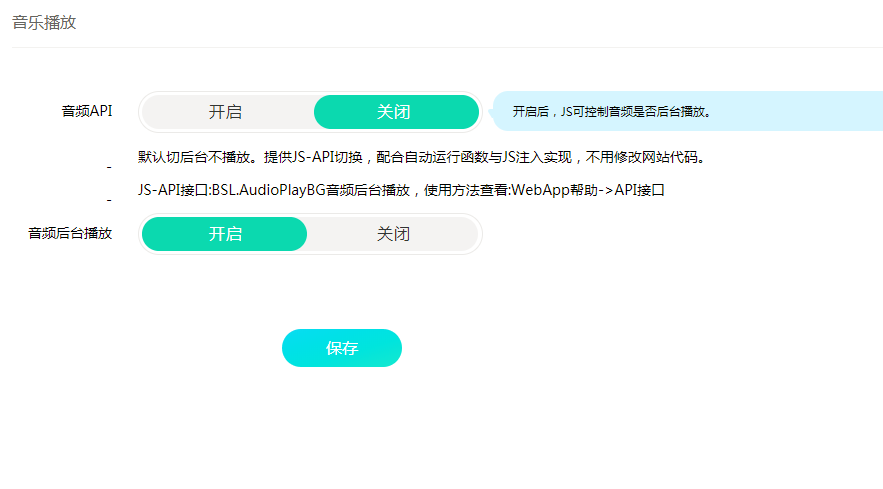883x489 pixels.
Task: Click the BSL.AudioPlayBG text
Action: click(x=269, y=190)
